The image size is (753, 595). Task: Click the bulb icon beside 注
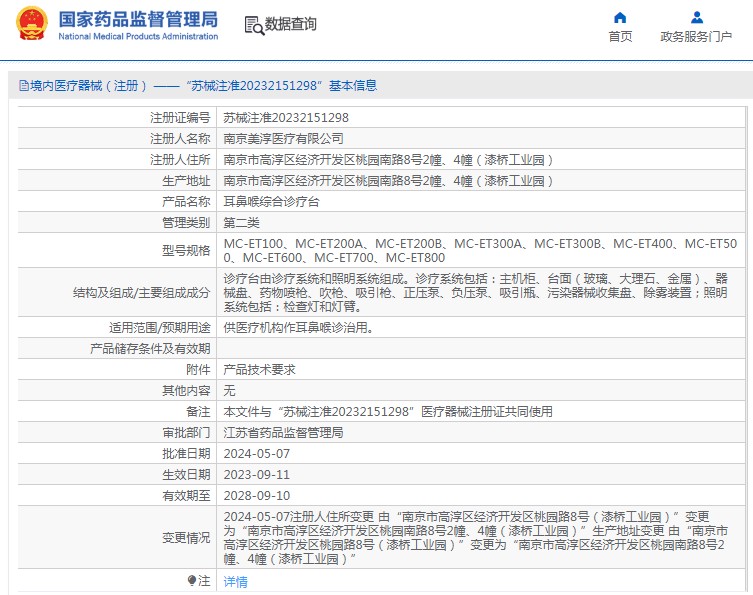click(x=192, y=581)
